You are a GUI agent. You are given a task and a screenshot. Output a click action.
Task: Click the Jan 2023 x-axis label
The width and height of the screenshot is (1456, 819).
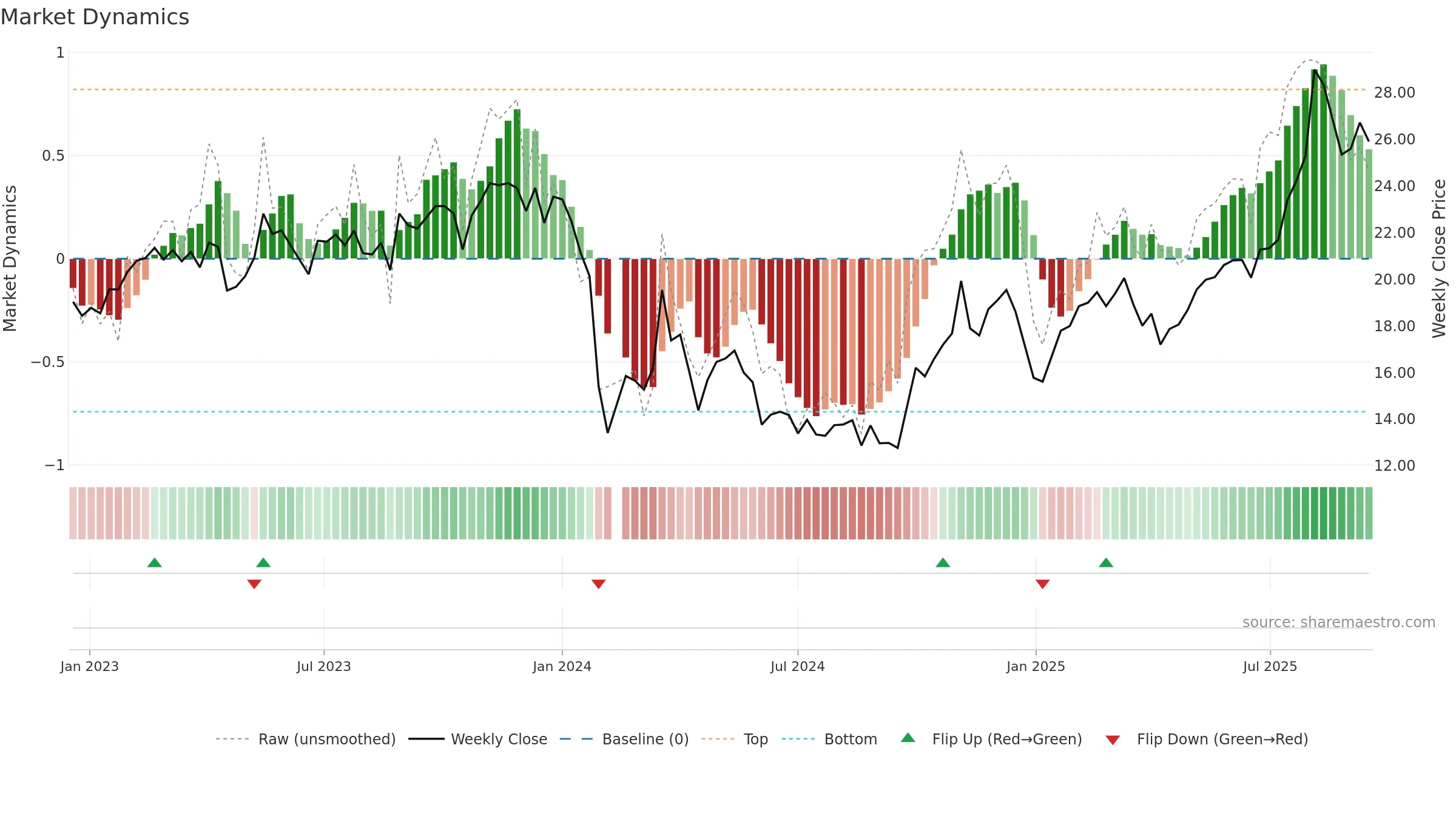pos(90,666)
